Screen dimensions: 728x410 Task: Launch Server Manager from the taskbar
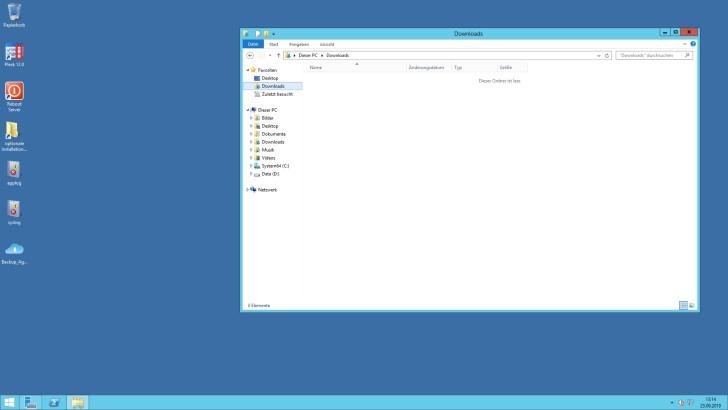pos(31,403)
